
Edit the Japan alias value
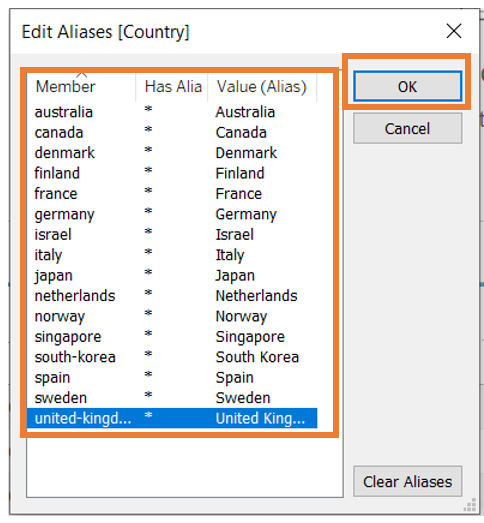point(235,275)
